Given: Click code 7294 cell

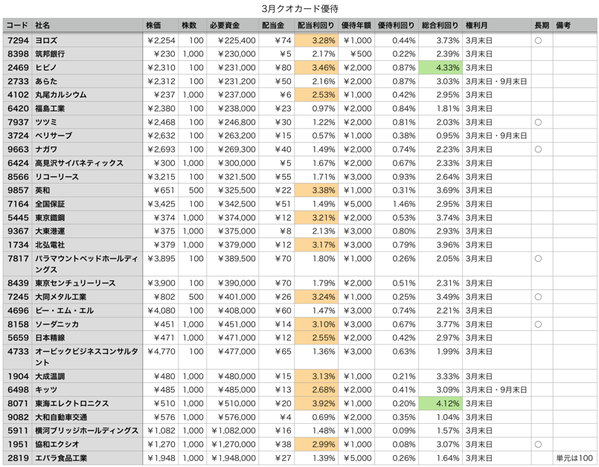Looking at the screenshot, I should point(18,41).
